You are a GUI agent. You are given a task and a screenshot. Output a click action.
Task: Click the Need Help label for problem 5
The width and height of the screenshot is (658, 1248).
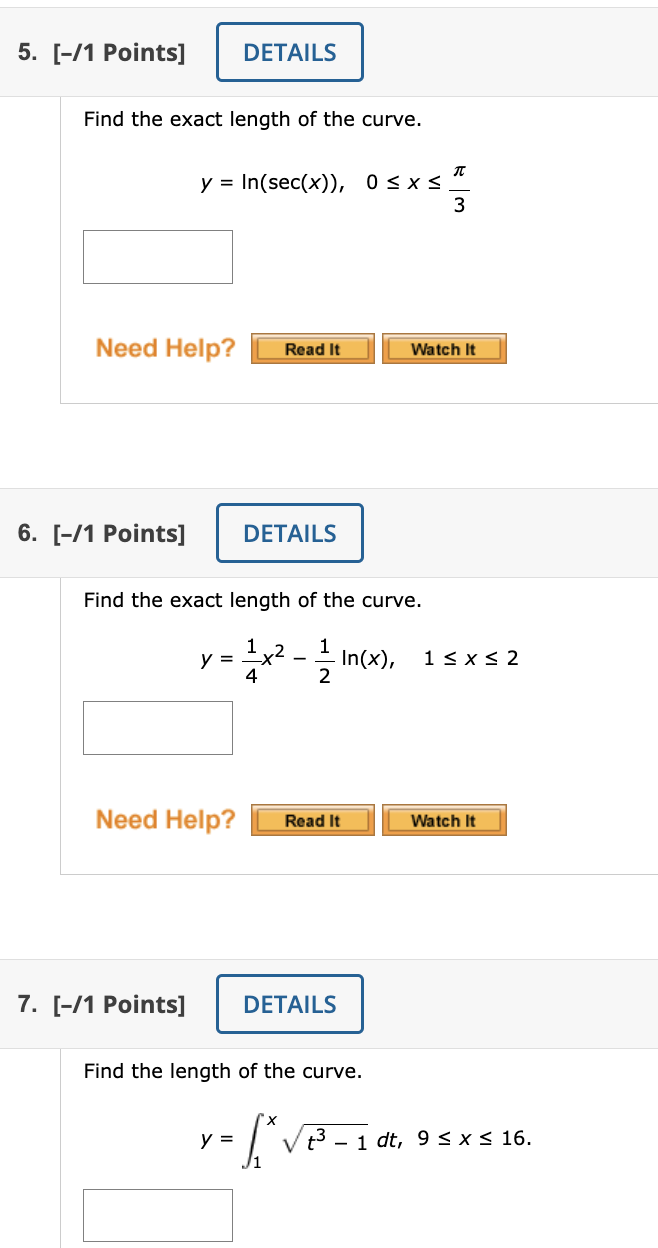[163, 348]
